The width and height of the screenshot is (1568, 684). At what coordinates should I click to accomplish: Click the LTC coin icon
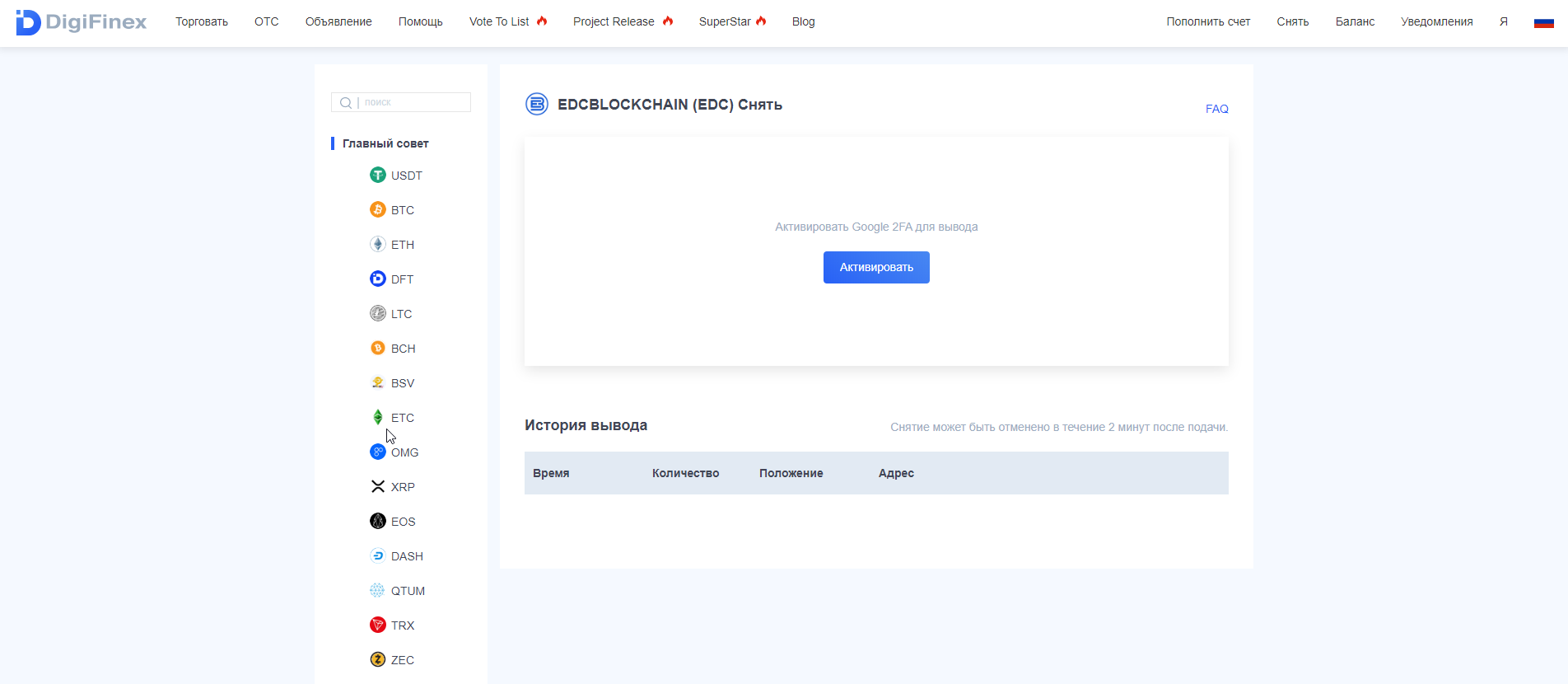point(378,313)
